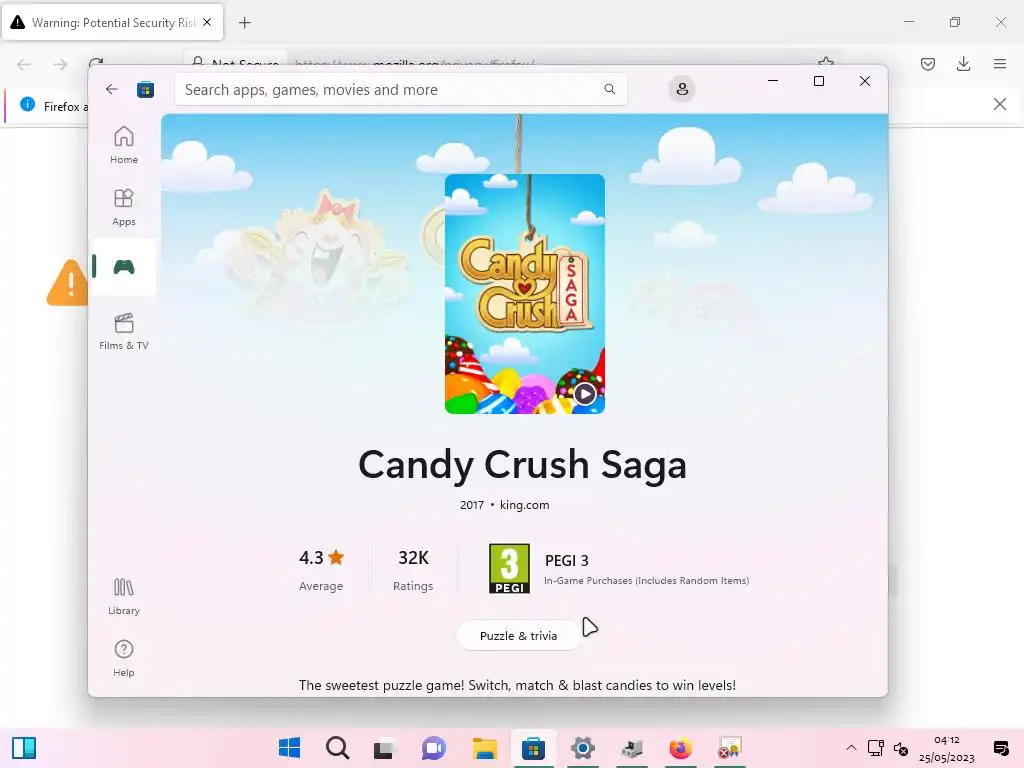Open taskbar Search magnifier
The height and width of the screenshot is (768, 1024).
click(338, 748)
